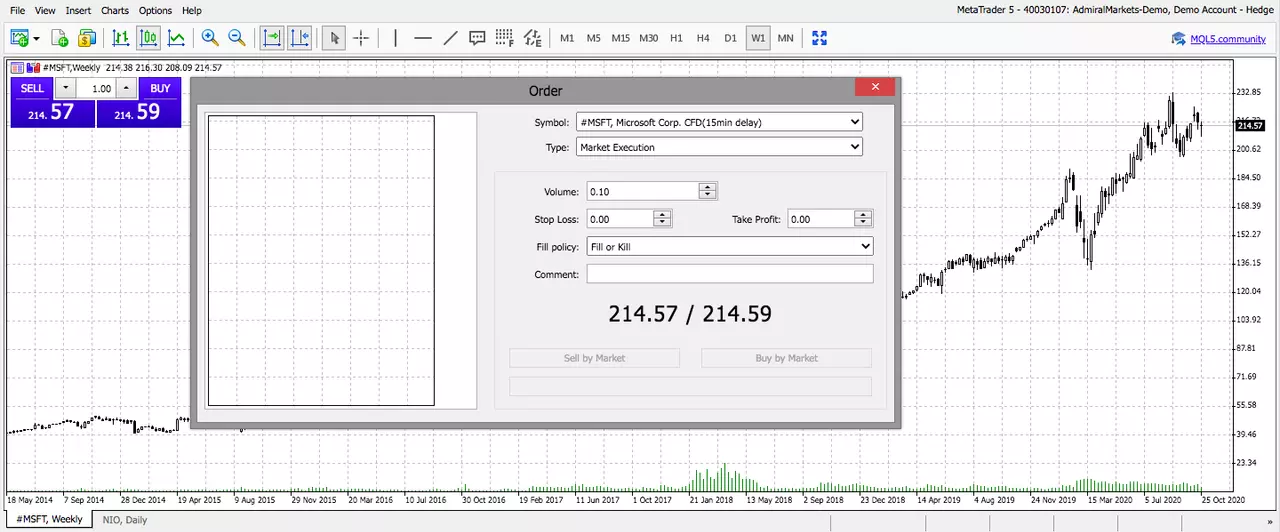Adjust Volume spinner arrows
1280x532 pixels.
708,191
